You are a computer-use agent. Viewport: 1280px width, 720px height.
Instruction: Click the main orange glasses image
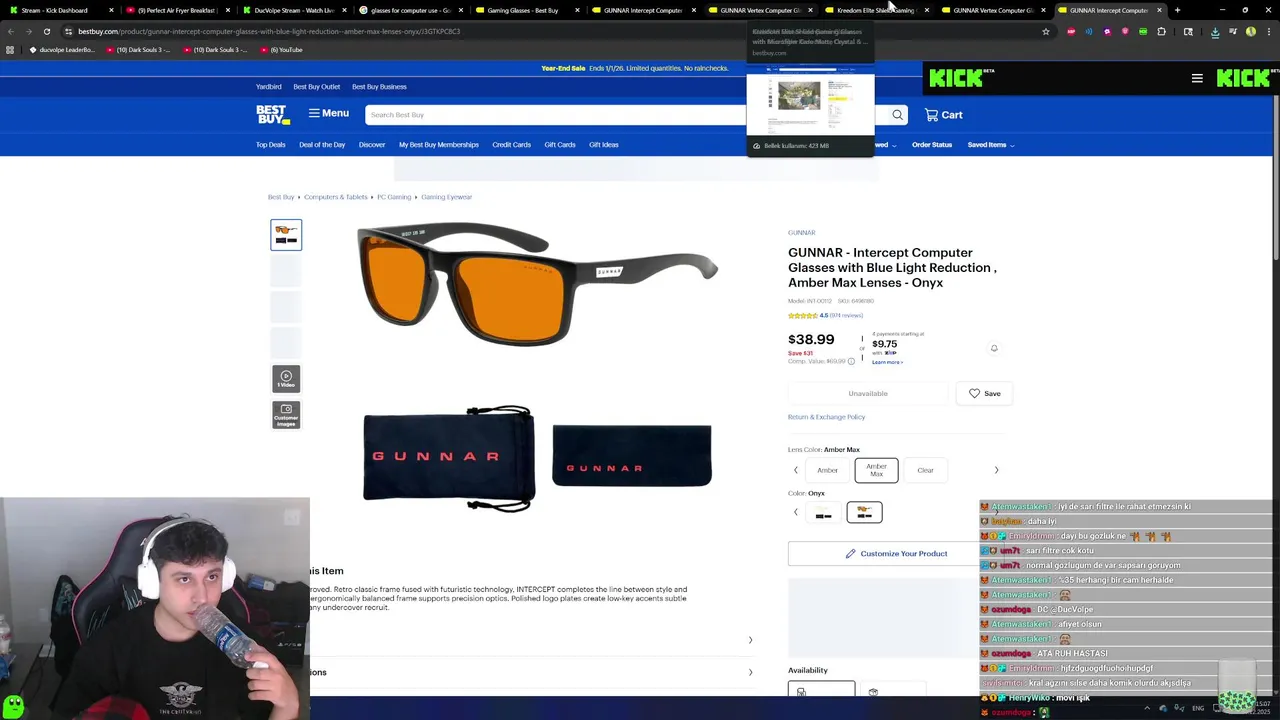click(x=537, y=285)
